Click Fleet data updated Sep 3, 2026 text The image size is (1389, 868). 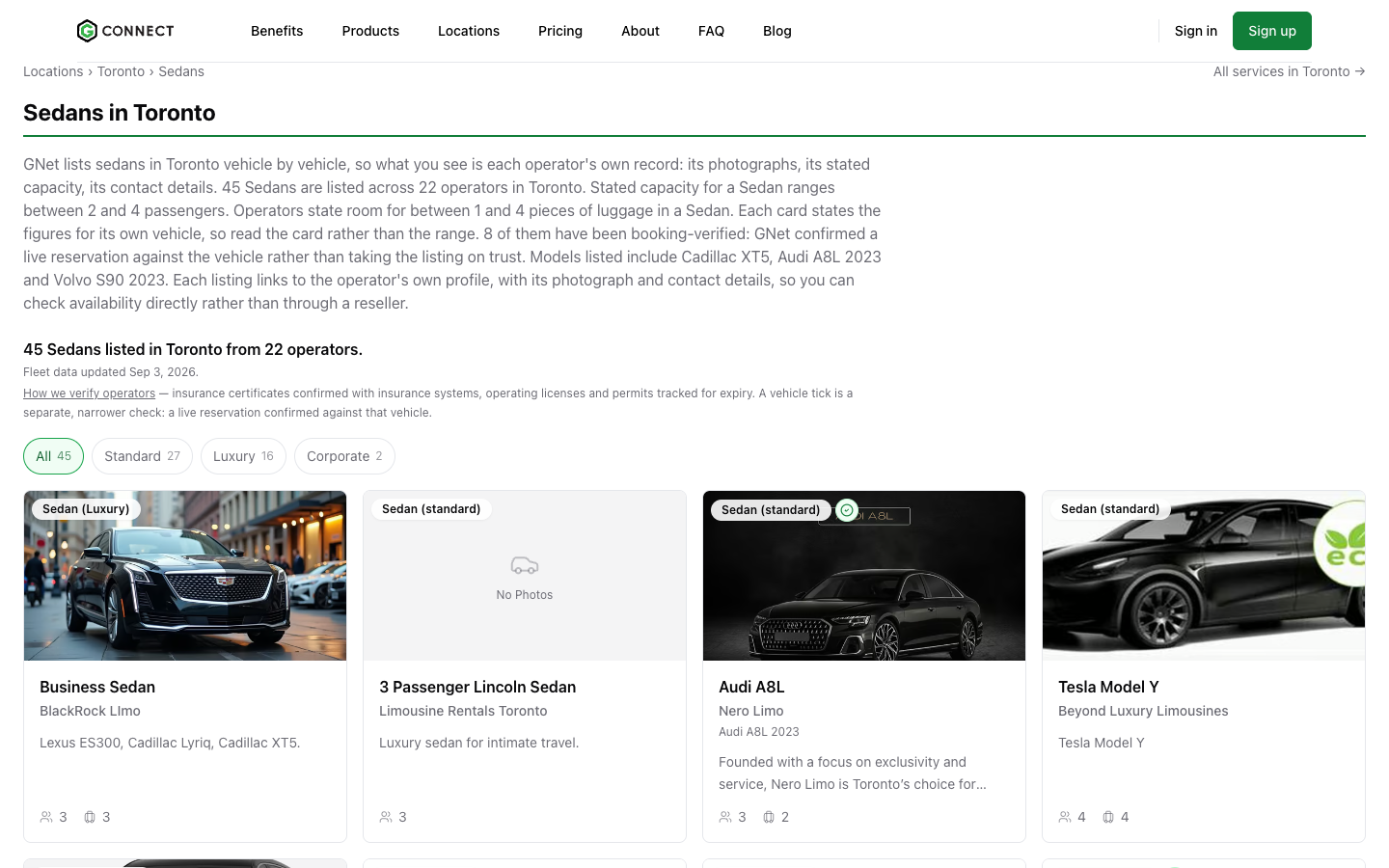tap(111, 372)
